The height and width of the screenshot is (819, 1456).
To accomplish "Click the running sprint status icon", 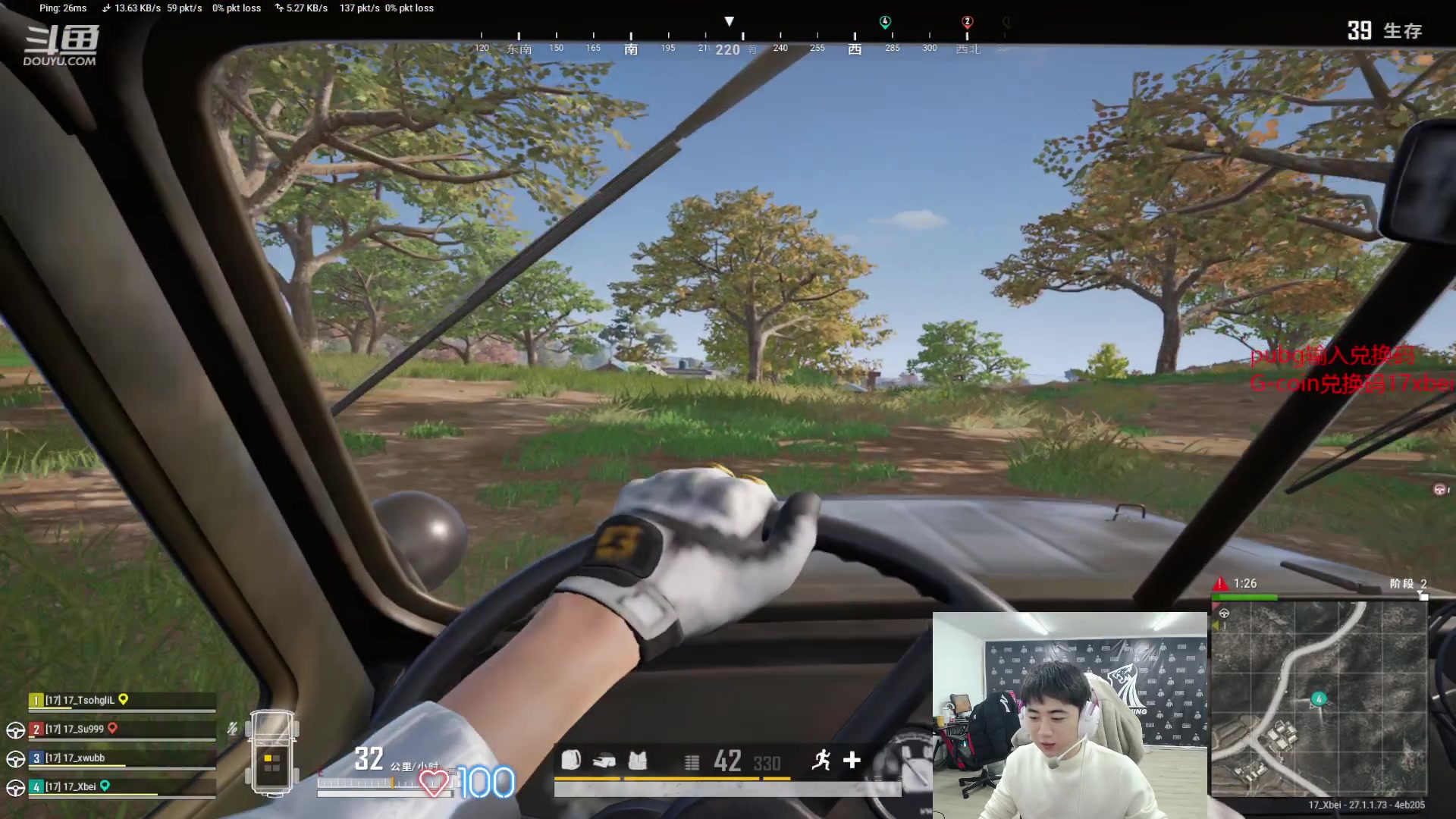I will pyautogui.click(x=821, y=760).
